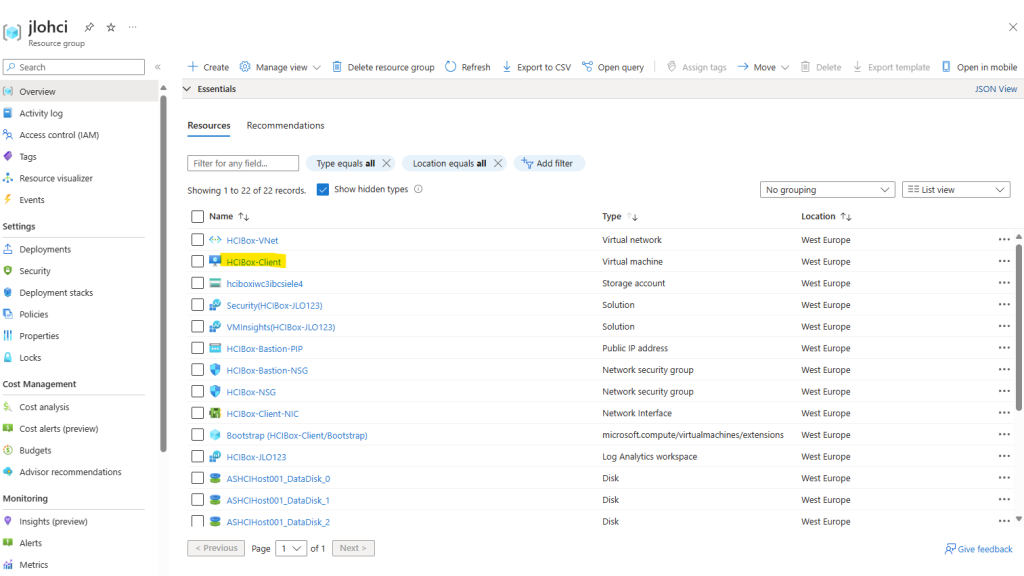The image size is (1024, 576).
Task: Toggle the Show hidden types checkbox
Action: (323, 189)
